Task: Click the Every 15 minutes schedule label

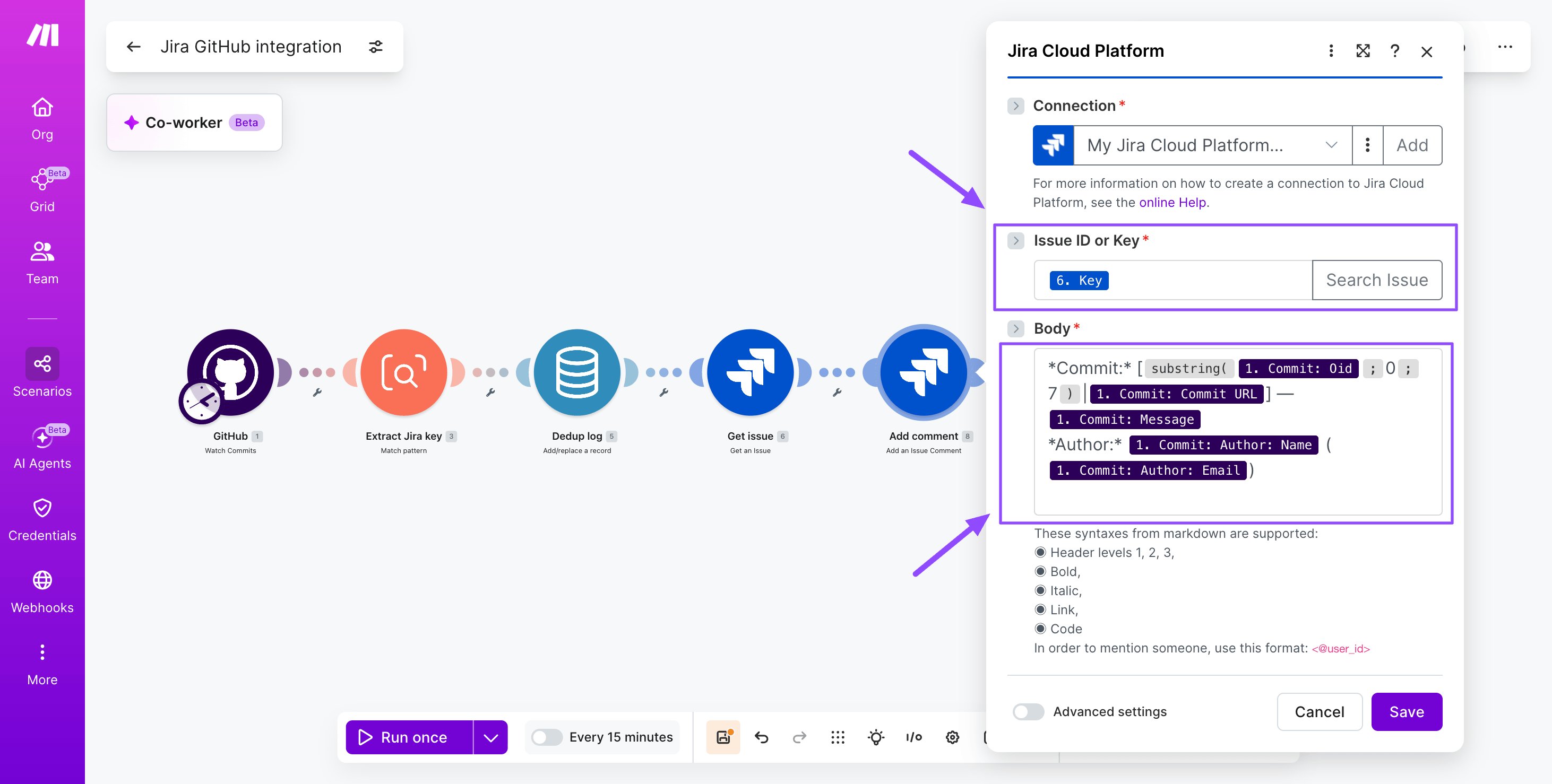Action: pyautogui.click(x=620, y=737)
